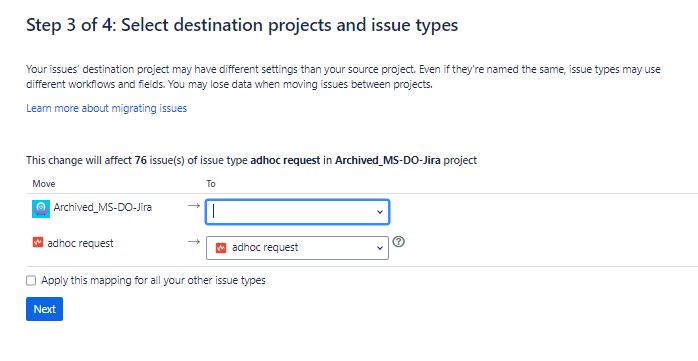The height and width of the screenshot is (361, 698).
Task: Expand the destination project dropdown chevron
Action: click(x=380, y=212)
